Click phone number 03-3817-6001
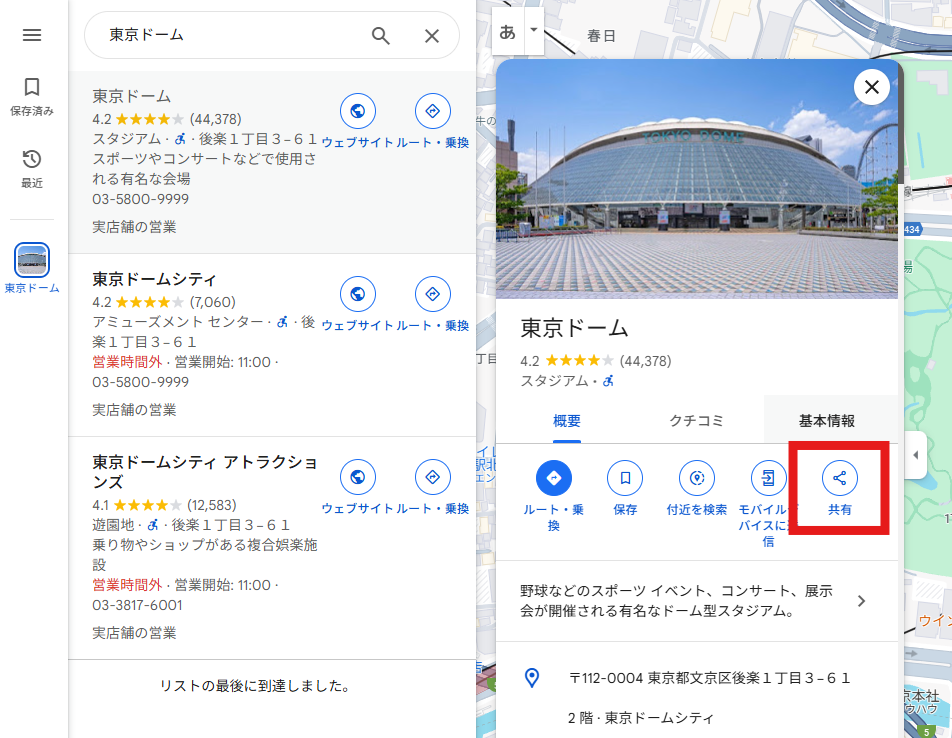 137,605
